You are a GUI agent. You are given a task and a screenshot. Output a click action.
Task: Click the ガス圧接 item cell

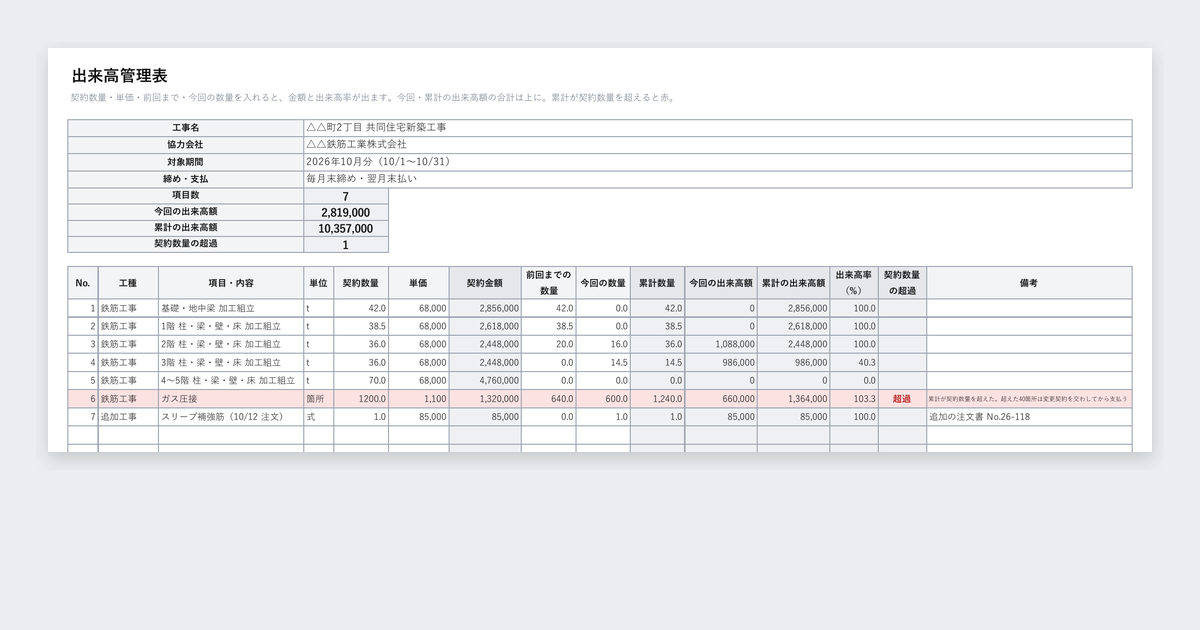[231, 399]
